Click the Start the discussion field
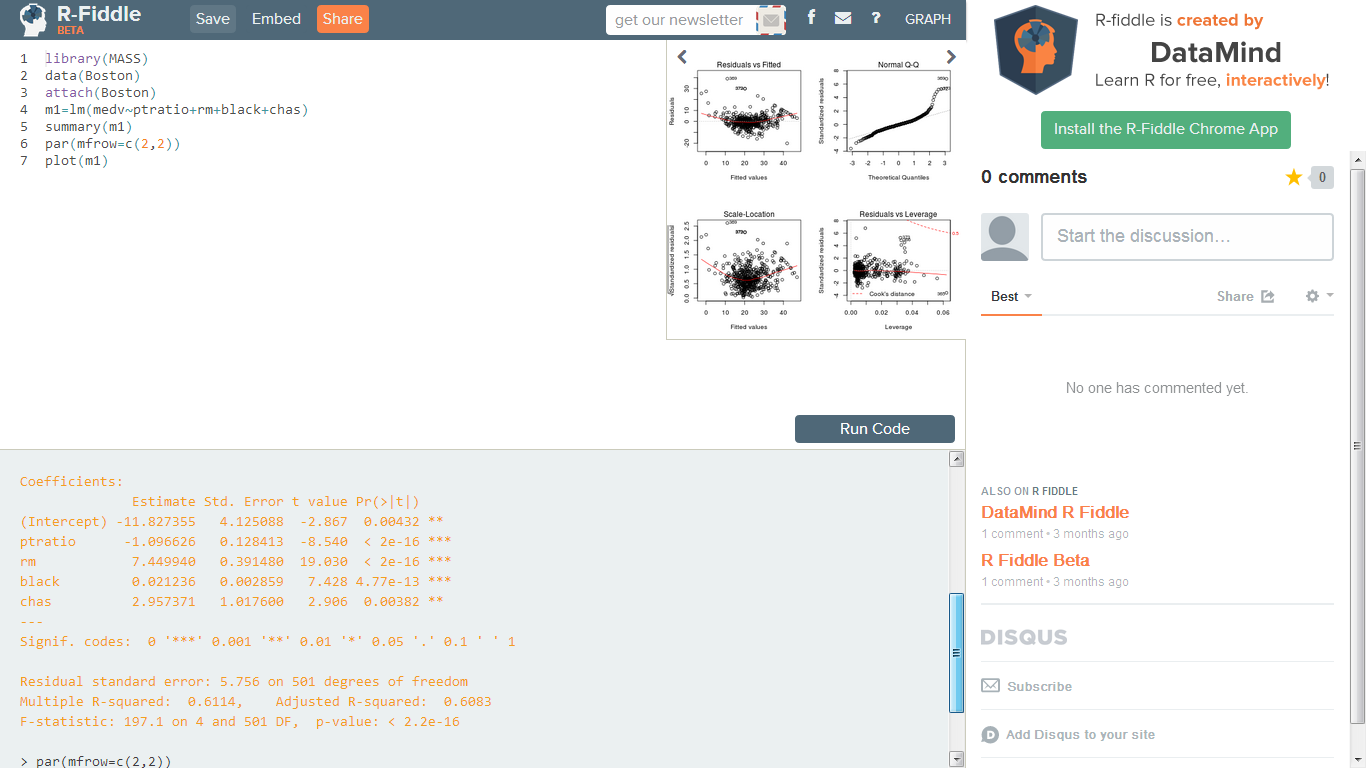 click(1187, 236)
